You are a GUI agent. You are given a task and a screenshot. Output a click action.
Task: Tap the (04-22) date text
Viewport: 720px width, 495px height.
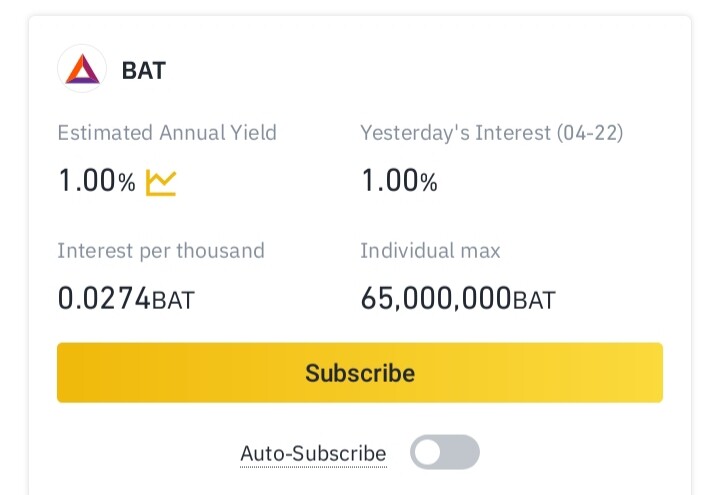pos(590,132)
